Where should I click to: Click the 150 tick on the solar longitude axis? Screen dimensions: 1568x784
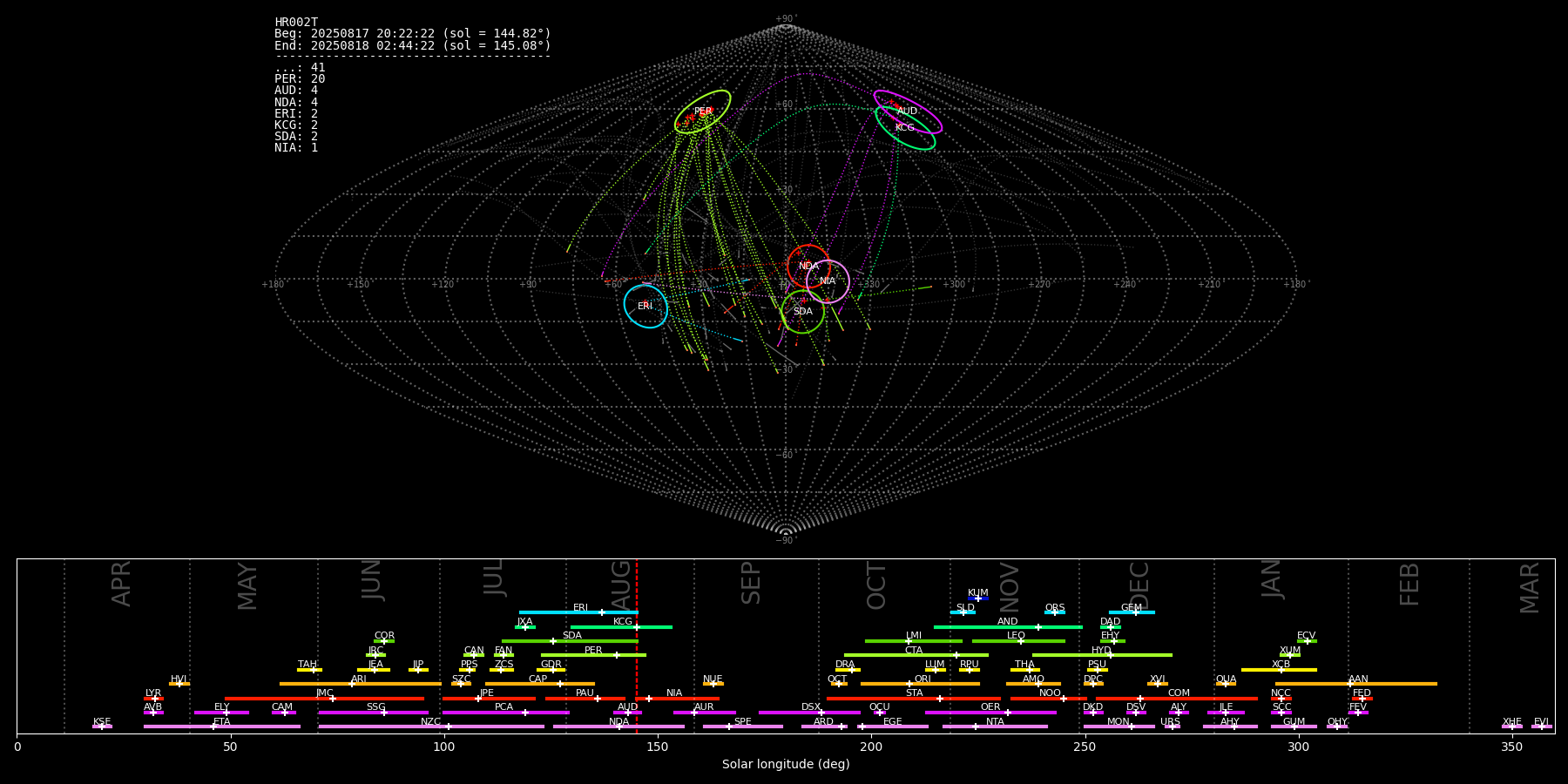(x=658, y=747)
